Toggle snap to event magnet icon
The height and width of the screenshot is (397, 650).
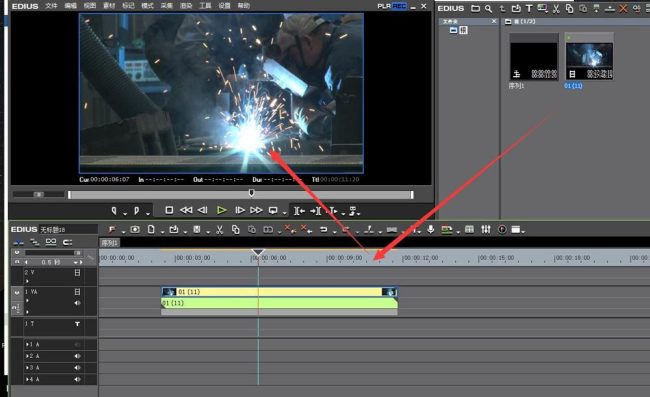coord(67,242)
